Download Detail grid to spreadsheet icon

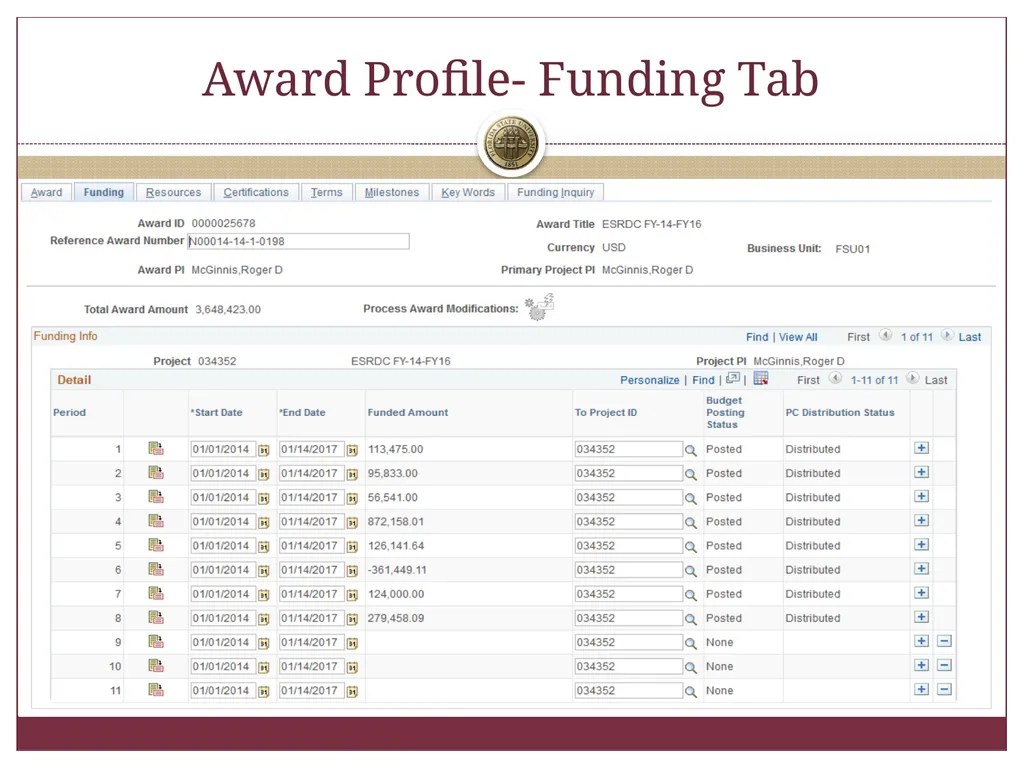coord(761,378)
